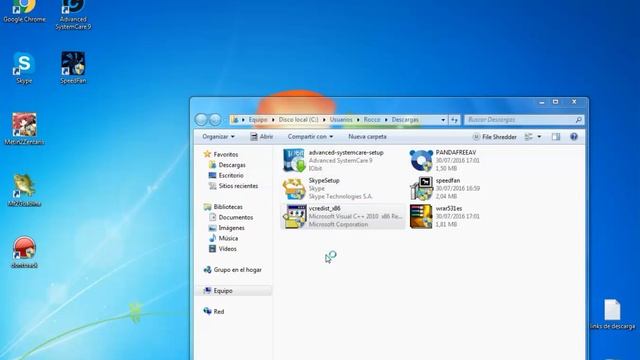Click the PANDAFREEAV file name
Viewport: 640px width, 360px height.
456,152
